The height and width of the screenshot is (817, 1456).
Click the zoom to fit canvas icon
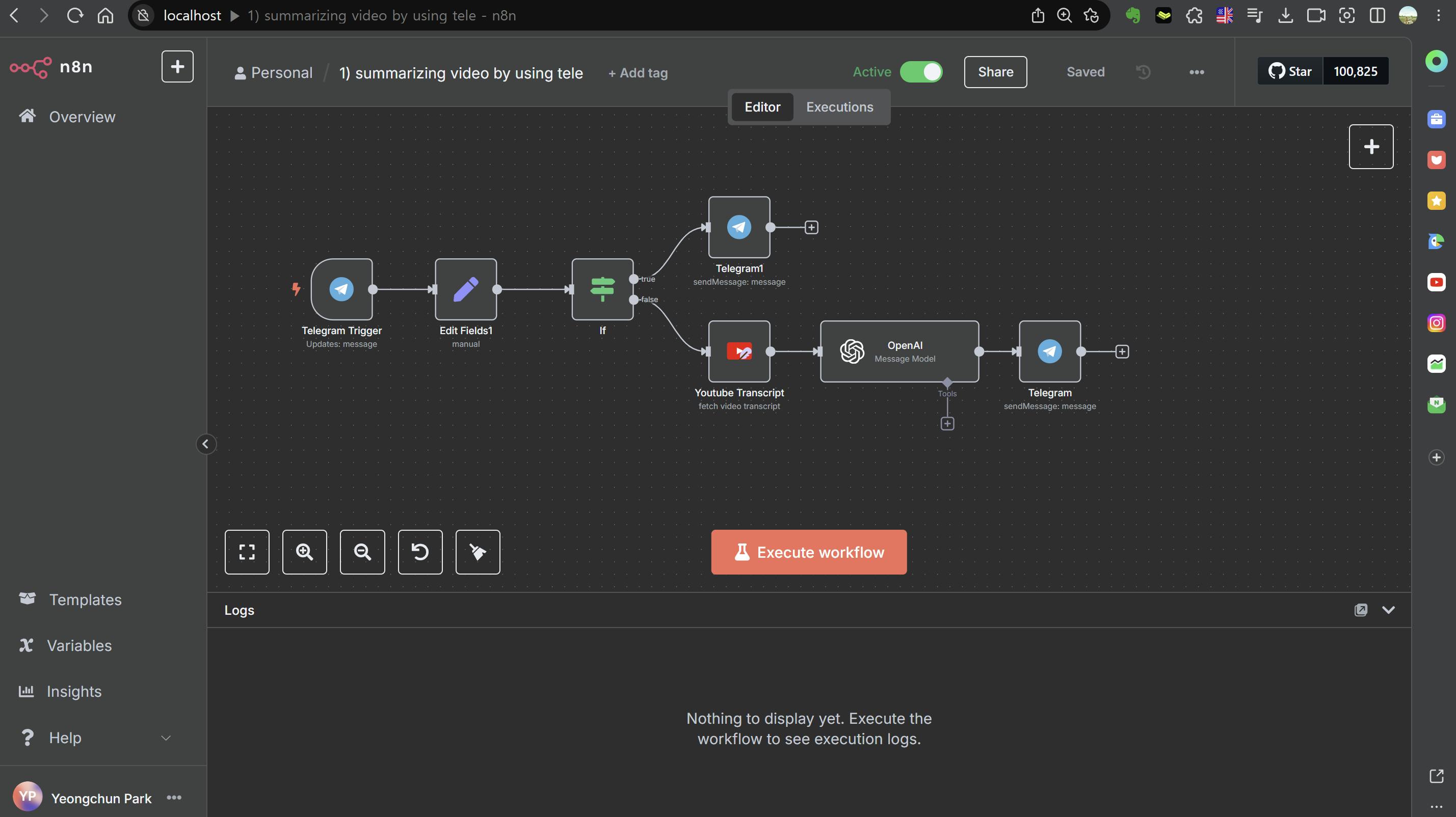tap(247, 552)
